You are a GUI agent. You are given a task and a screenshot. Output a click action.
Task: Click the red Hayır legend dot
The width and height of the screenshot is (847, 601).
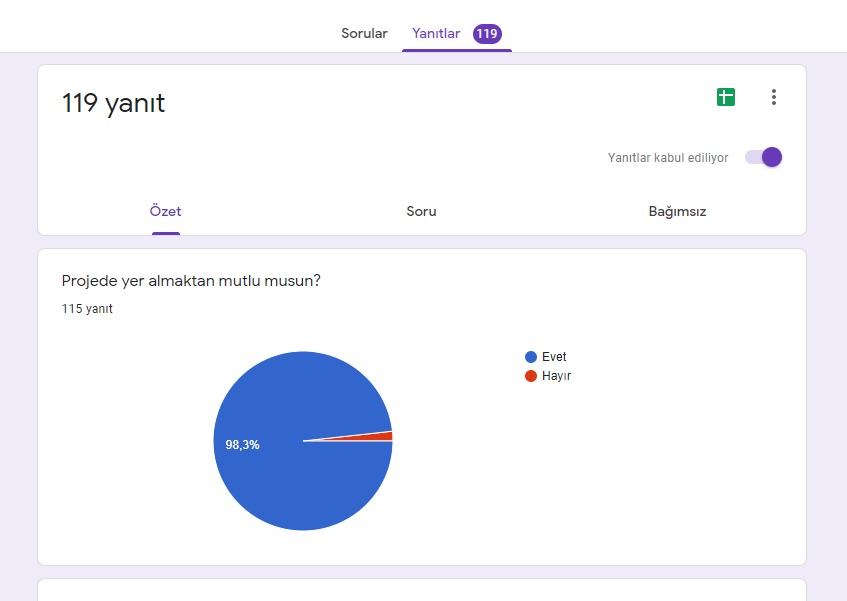531,376
